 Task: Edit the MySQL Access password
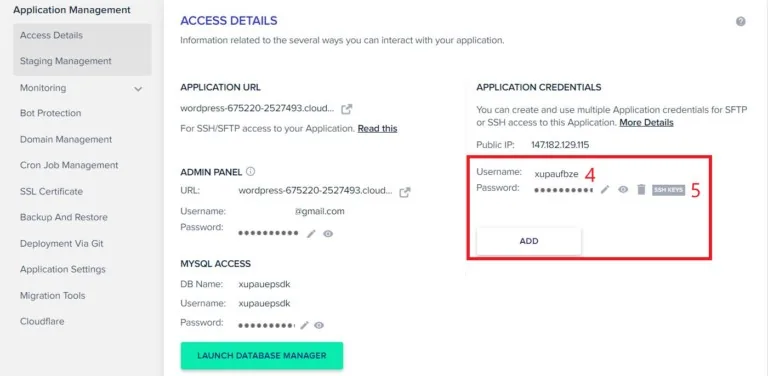(x=304, y=325)
